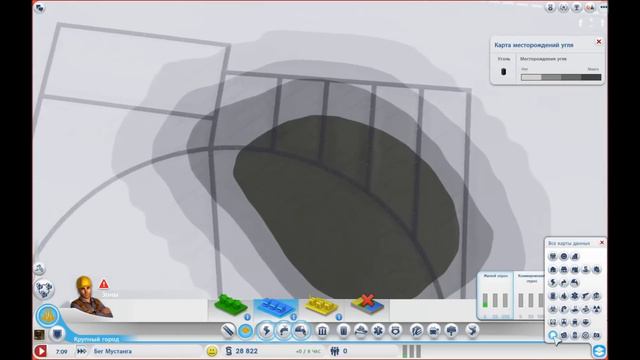
Task: Click the RCI demand bars in status bar
Action: (411, 351)
